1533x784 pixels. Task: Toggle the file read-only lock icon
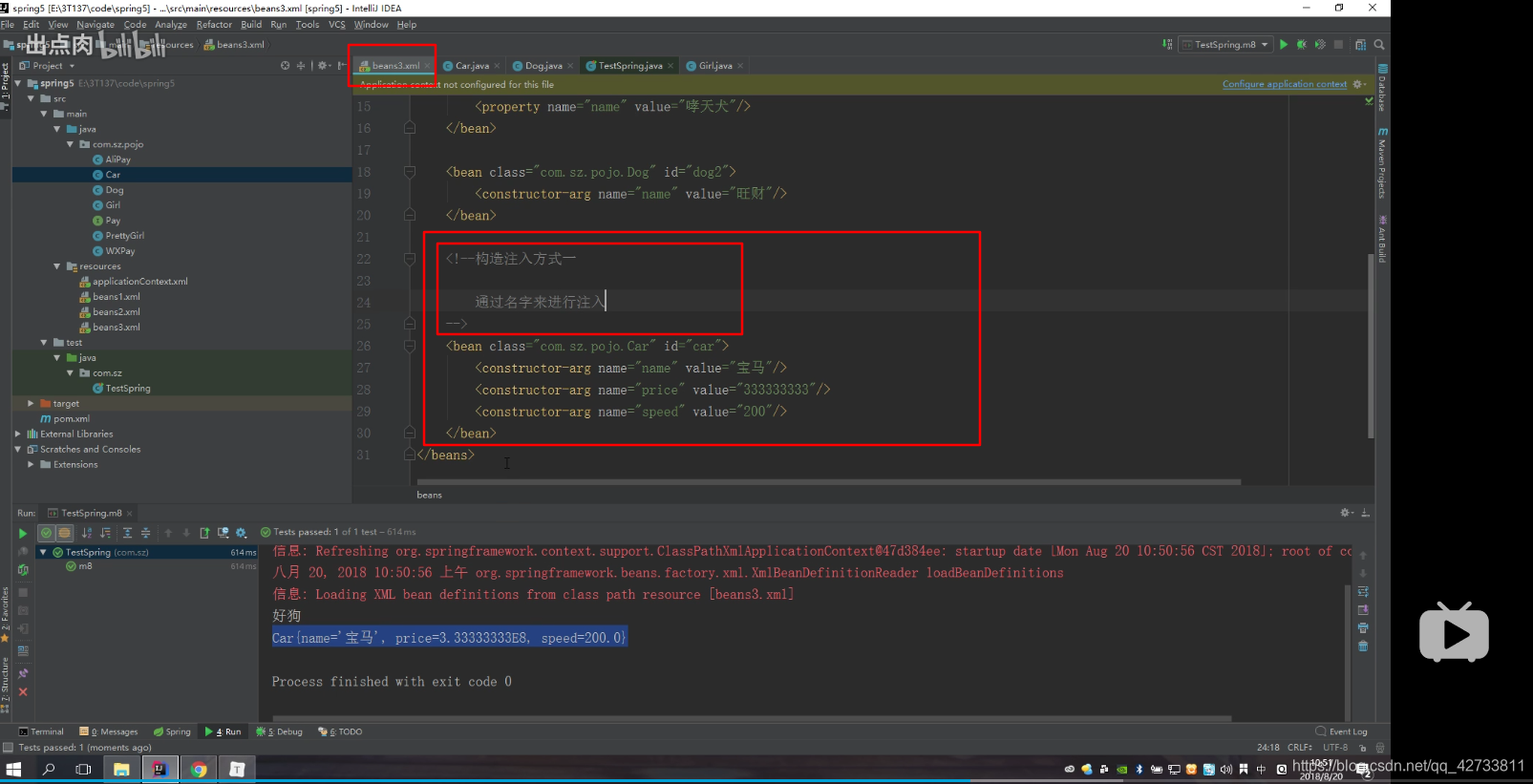pyautogui.click(x=1363, y=748)
